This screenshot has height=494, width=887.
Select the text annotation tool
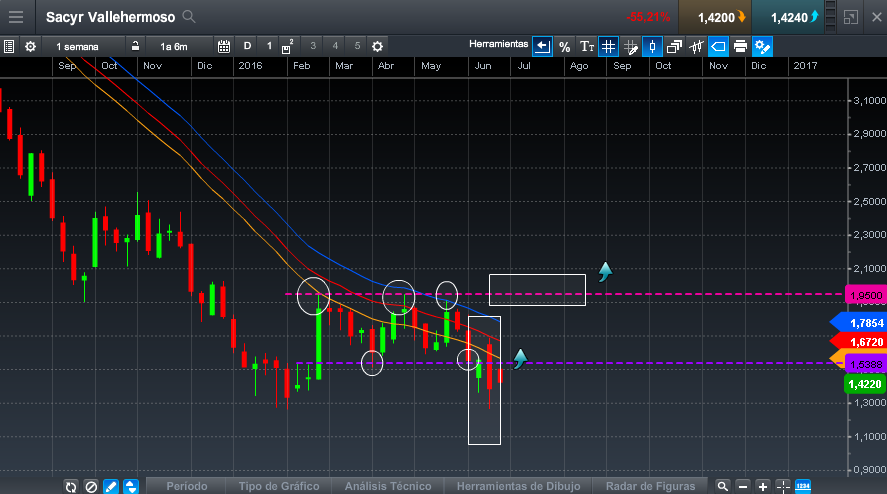[x=587, y=46]
